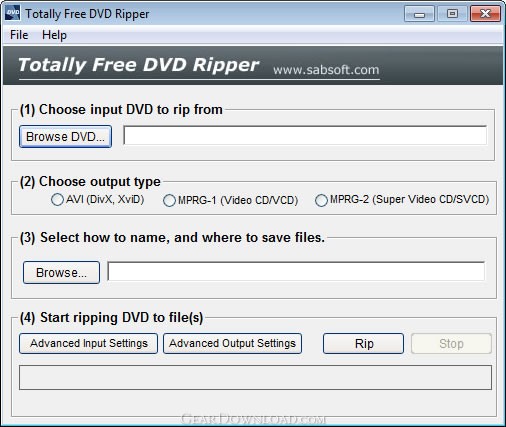
Task: Focus the save location text field
Action: (x=296, y=271)
